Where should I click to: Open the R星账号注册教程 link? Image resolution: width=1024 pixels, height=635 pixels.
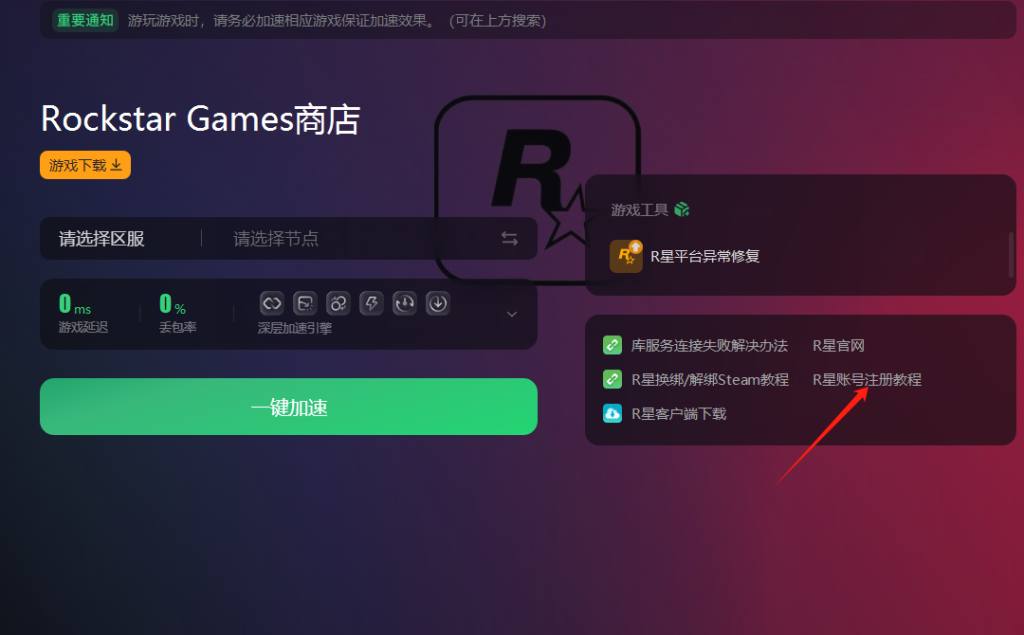tap(867, 380)
